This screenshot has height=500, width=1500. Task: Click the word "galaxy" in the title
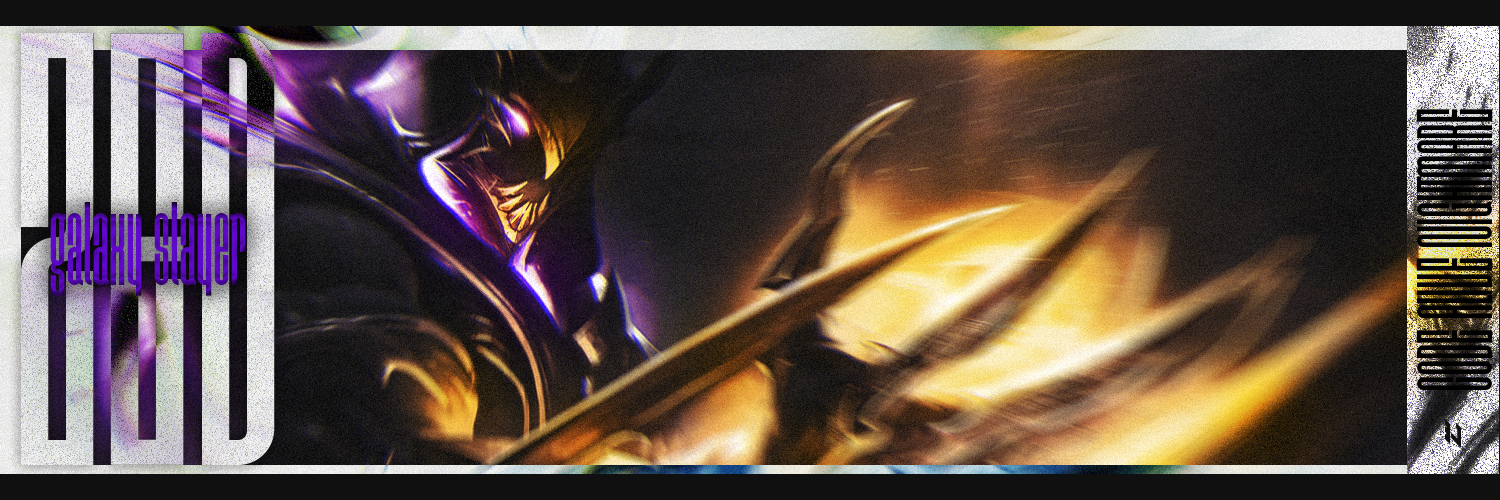pyautogui.click(x=95, y=250)
